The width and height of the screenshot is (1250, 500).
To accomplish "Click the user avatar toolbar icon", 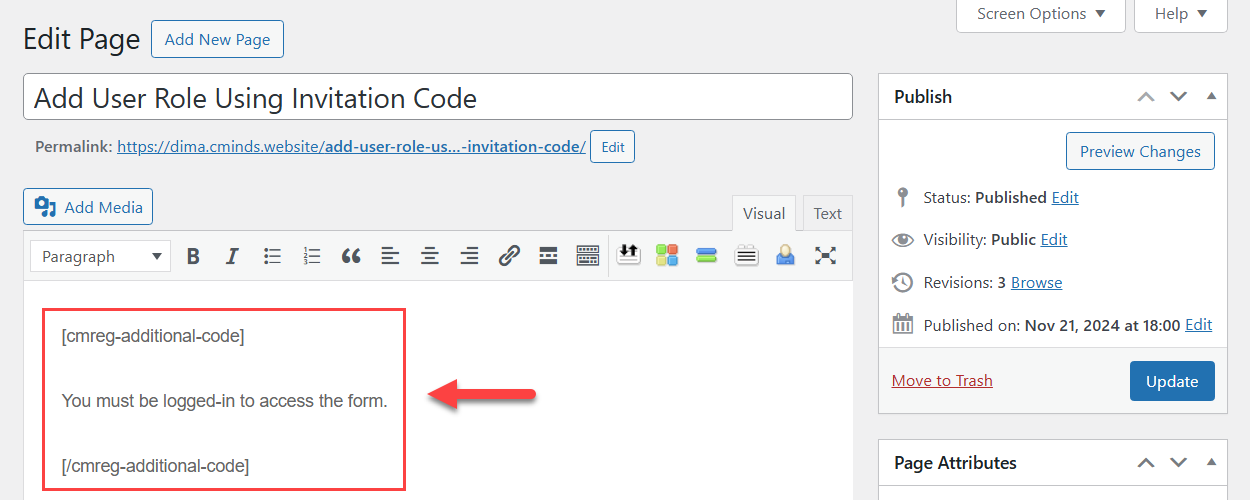I will click(786, 255).
